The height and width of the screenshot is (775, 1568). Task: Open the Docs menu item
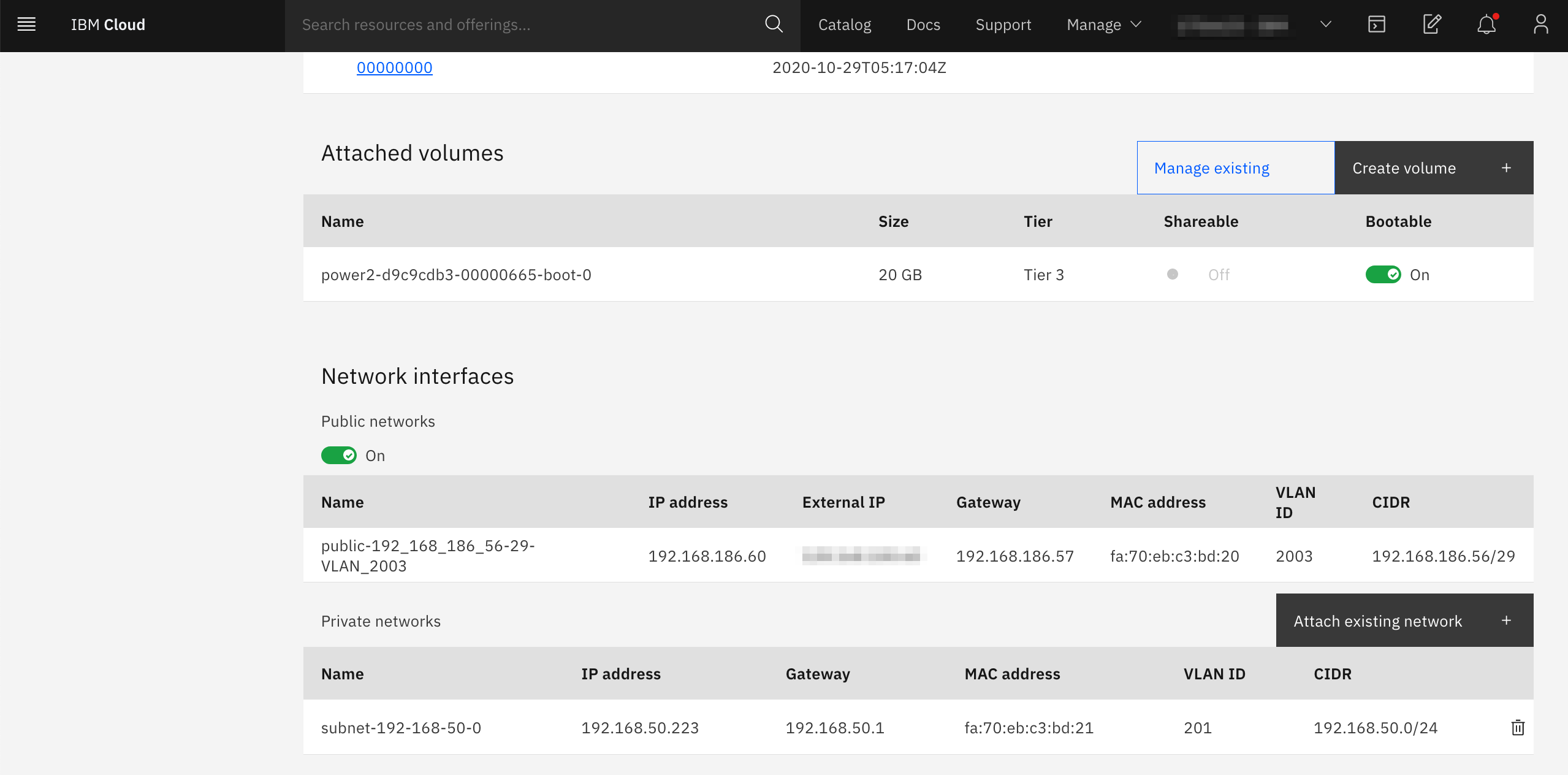click(x=923, y=25)
